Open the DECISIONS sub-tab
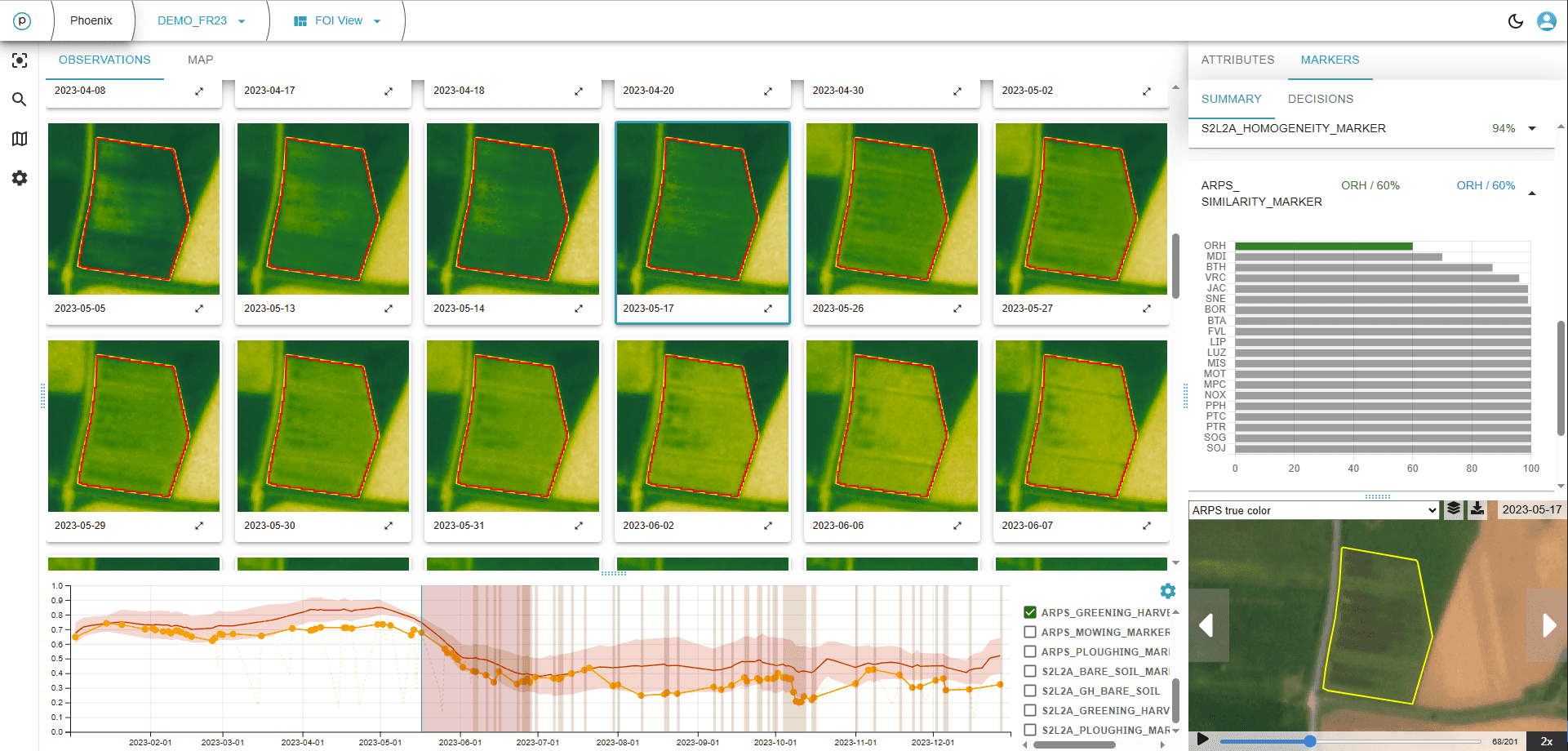 click(1320, 99)
